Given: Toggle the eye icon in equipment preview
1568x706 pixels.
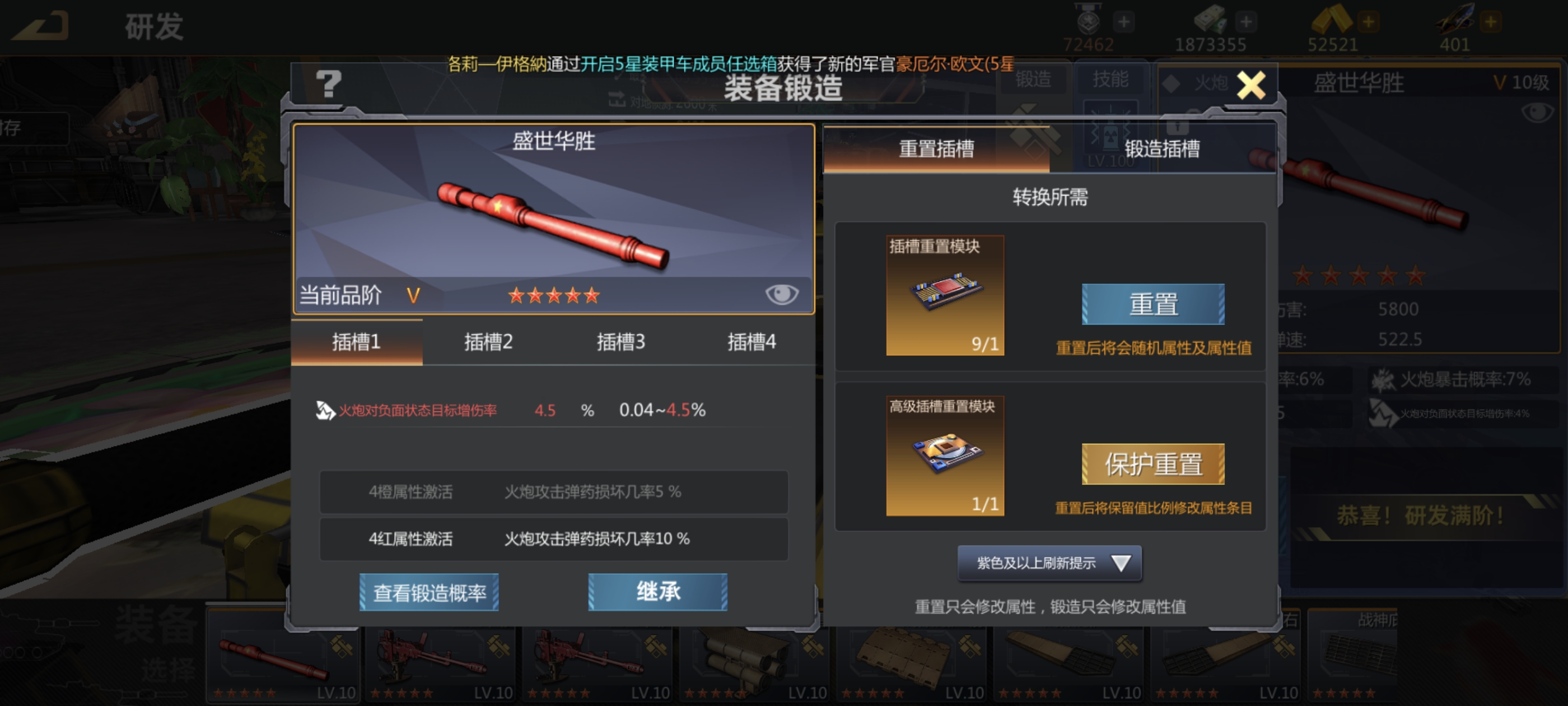Looking at the screenshot, I should 782,294.
